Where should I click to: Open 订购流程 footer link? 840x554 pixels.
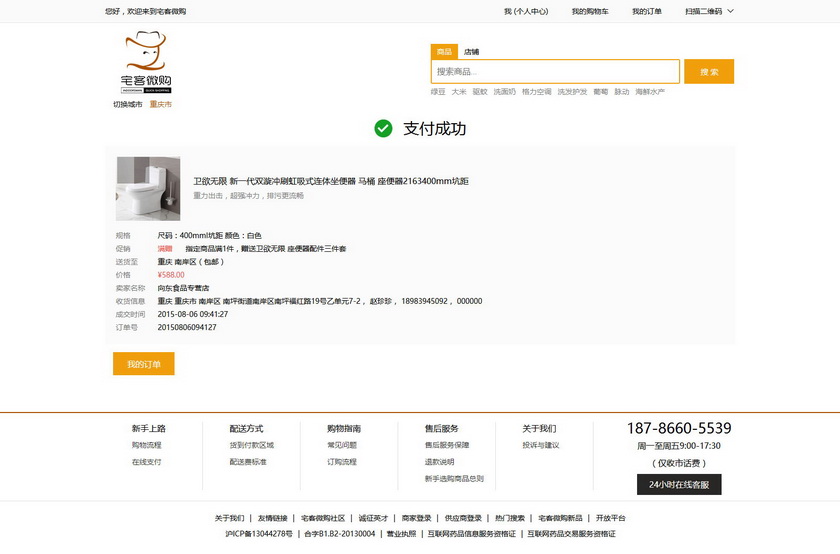click(x=342, y=462)
